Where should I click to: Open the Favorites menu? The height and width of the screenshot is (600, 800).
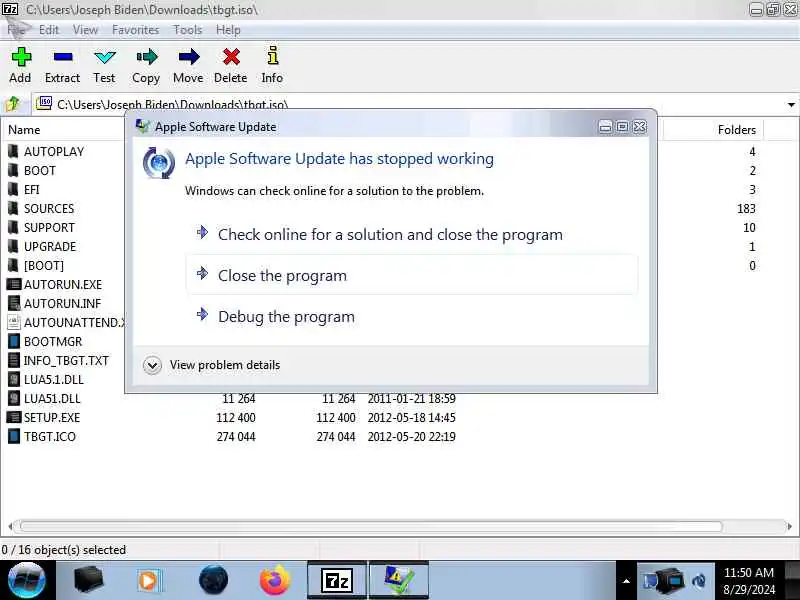click(x=135, y=30)
